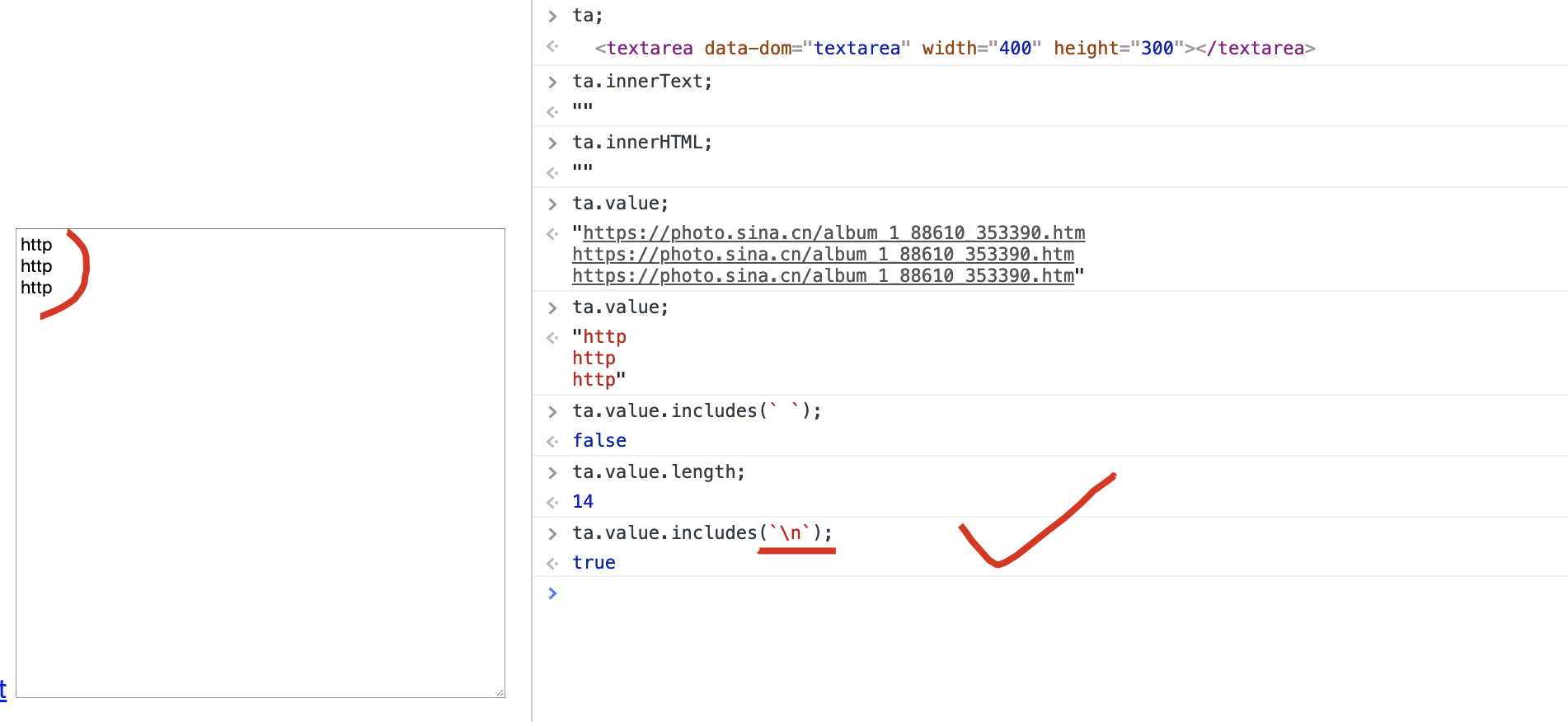This screenshot has width=1568, height=722.
Task: Open first photo.sina.cn link in ta.value output
Action: [x=833, y=233]
